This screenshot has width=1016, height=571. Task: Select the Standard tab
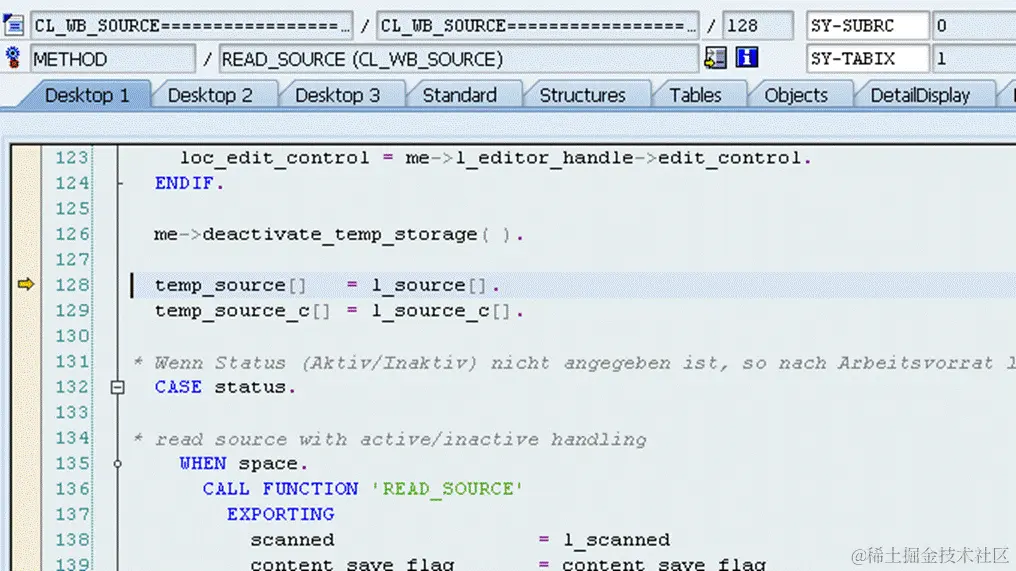[x=459, y=95]
